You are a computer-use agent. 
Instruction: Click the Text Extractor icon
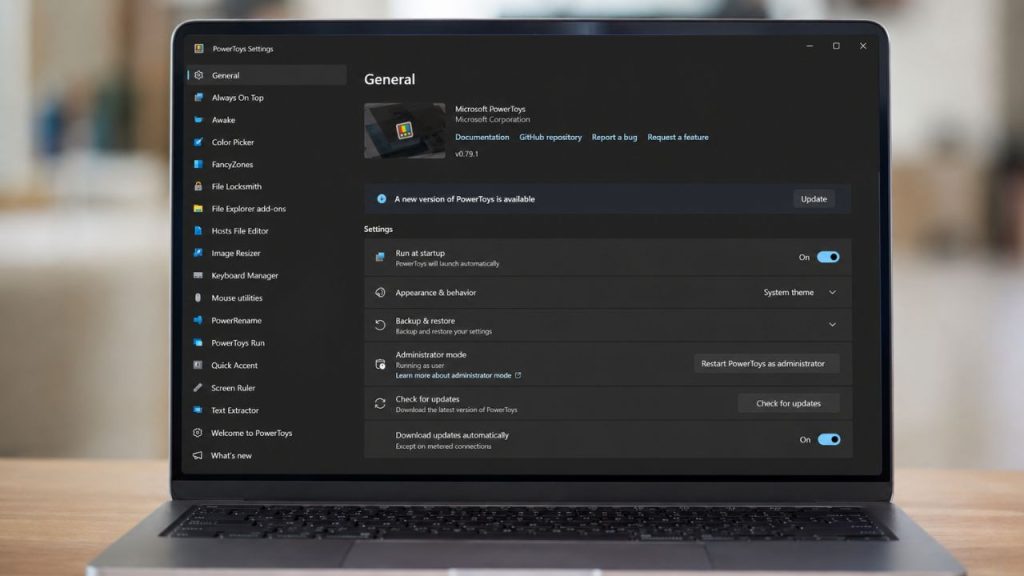(198, 410)
